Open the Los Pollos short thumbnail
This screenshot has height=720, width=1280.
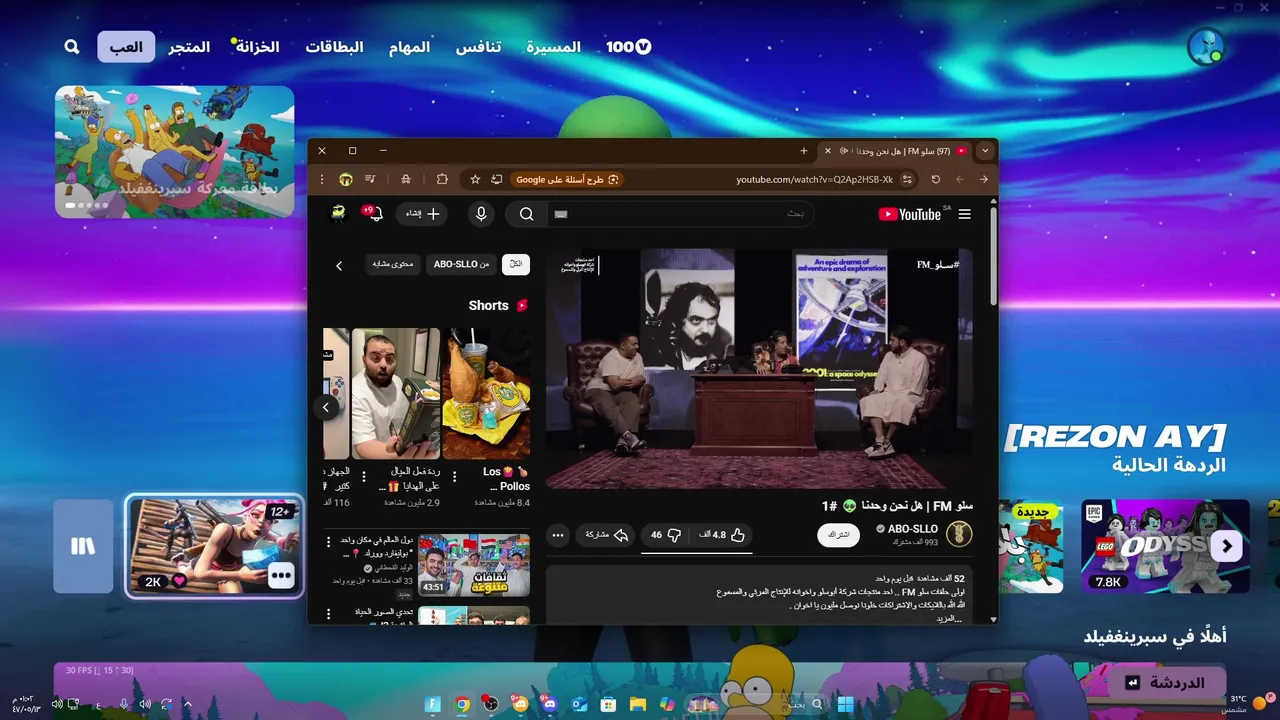pos(486,393)
